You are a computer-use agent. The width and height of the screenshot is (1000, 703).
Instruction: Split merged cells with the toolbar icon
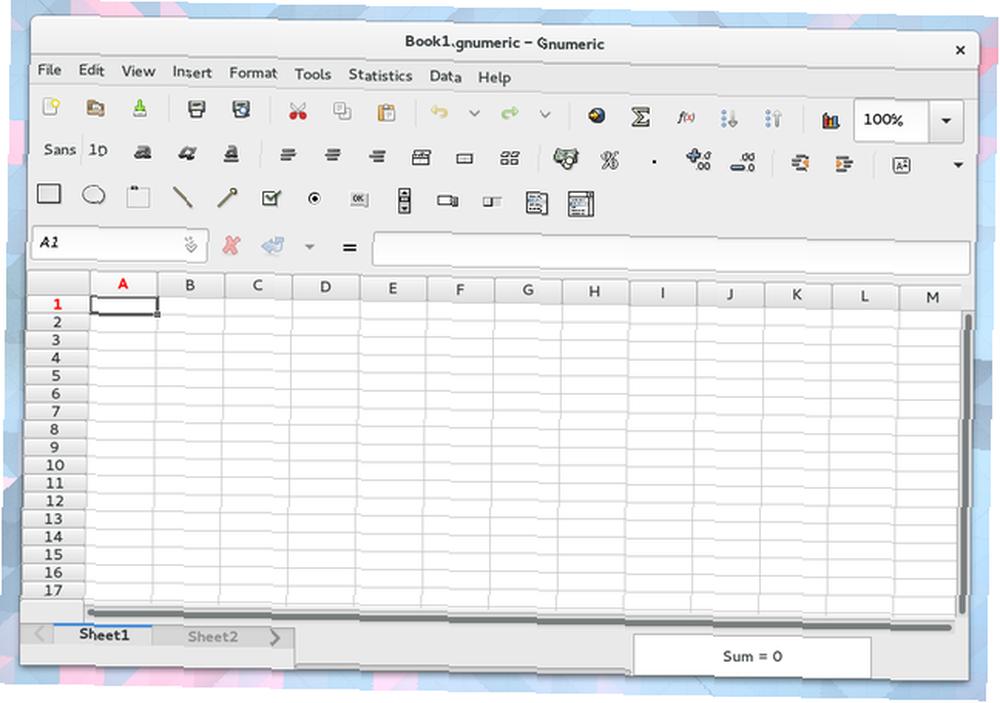point(509,158)
